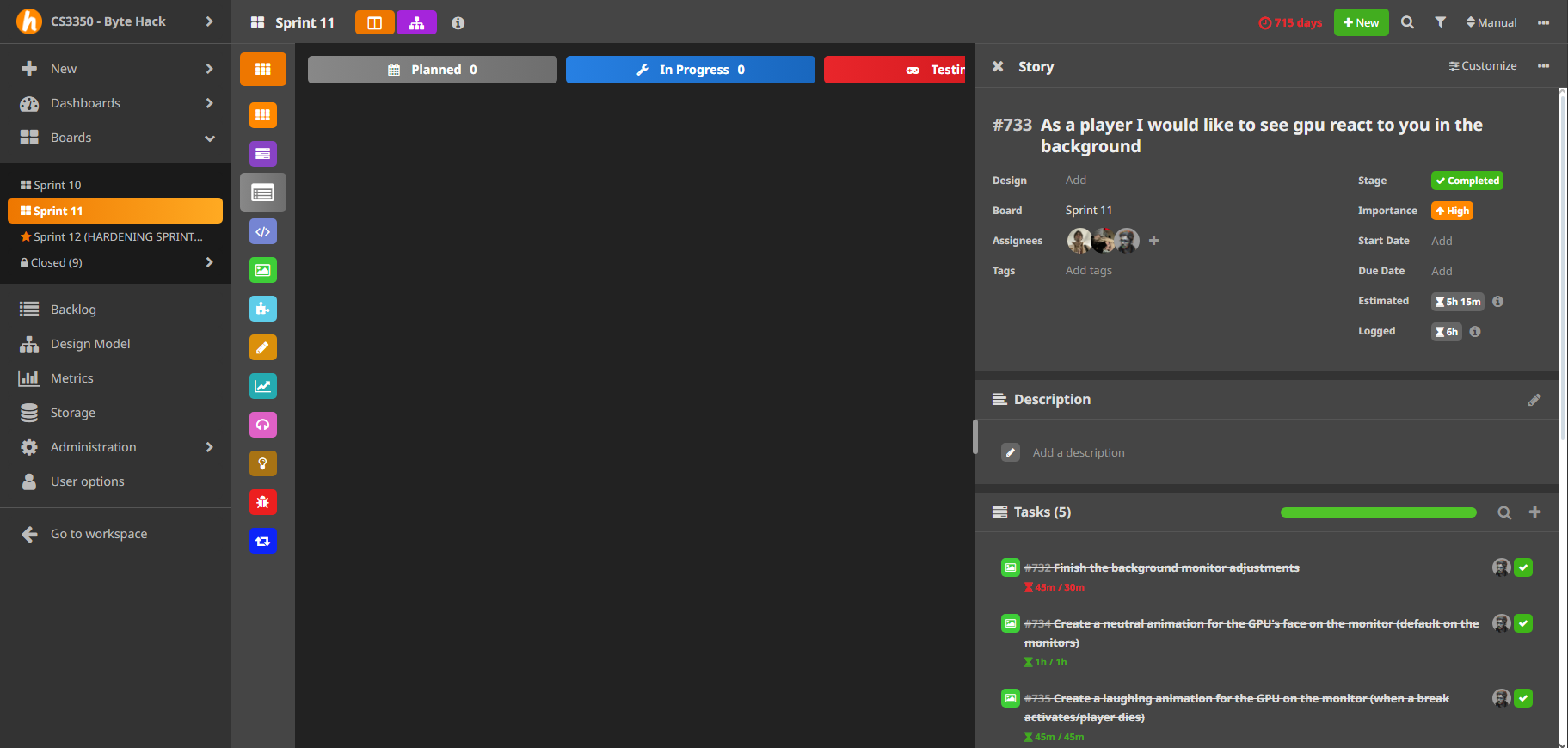Click the green tasks progress bar
Image resolution: width=1568 pixels, height=748 pixels.
(x=1379, y=512)
